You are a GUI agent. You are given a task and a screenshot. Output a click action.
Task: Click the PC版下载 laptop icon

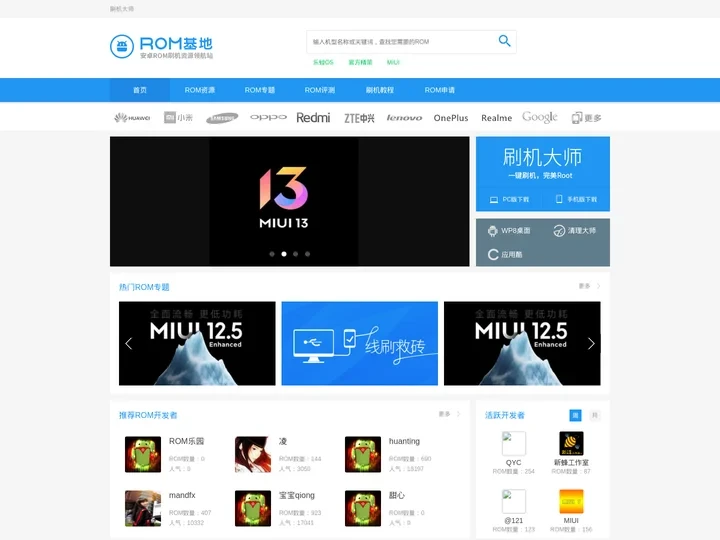[x=494, y=200]
